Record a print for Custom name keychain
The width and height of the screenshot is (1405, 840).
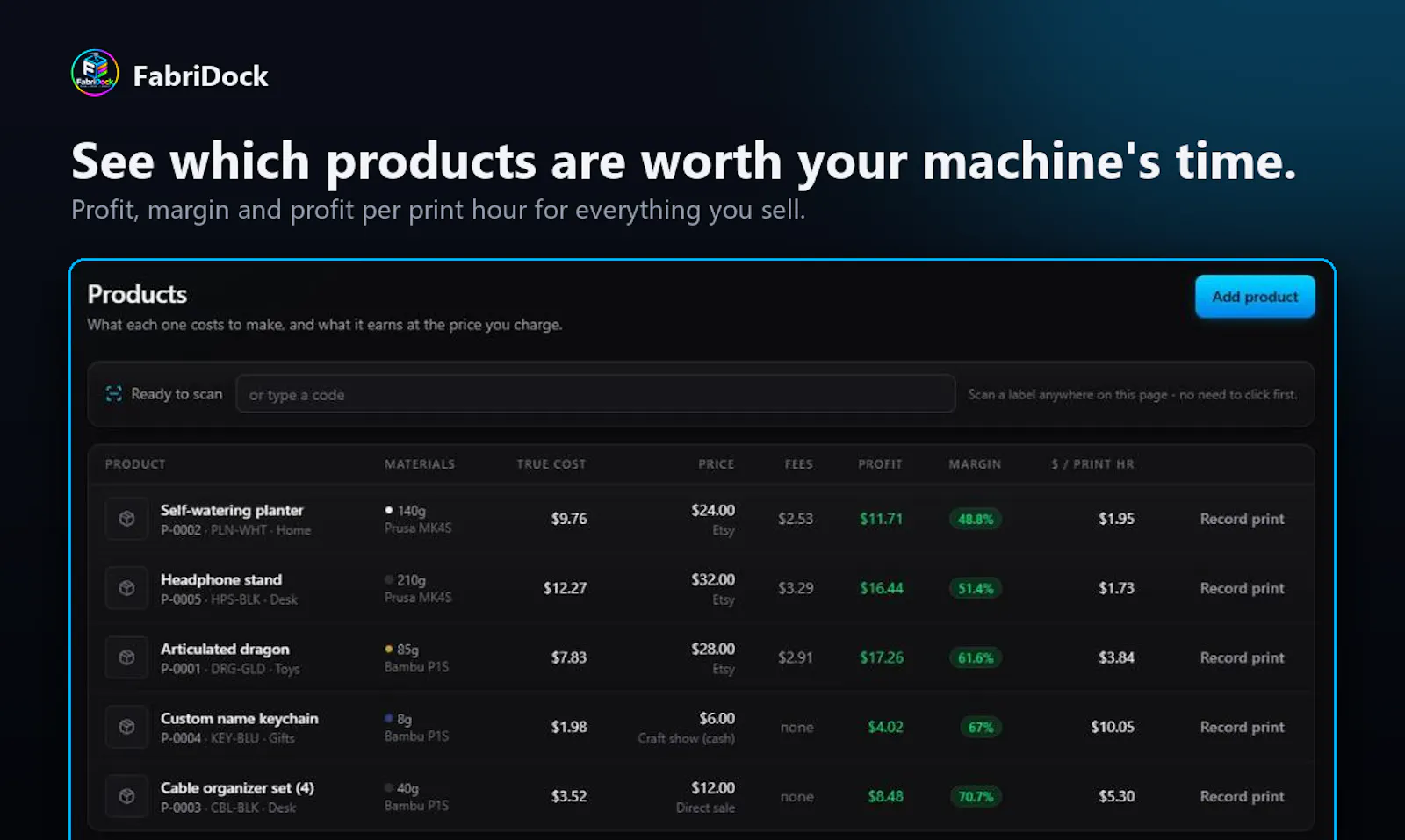[x=1242, y=727]
